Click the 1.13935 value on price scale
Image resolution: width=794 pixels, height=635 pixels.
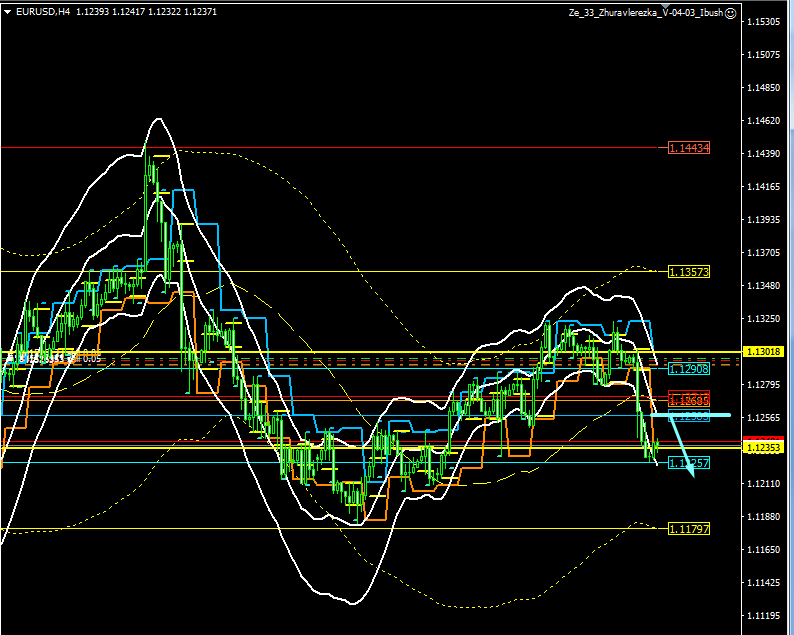click(x=764, y=220)
